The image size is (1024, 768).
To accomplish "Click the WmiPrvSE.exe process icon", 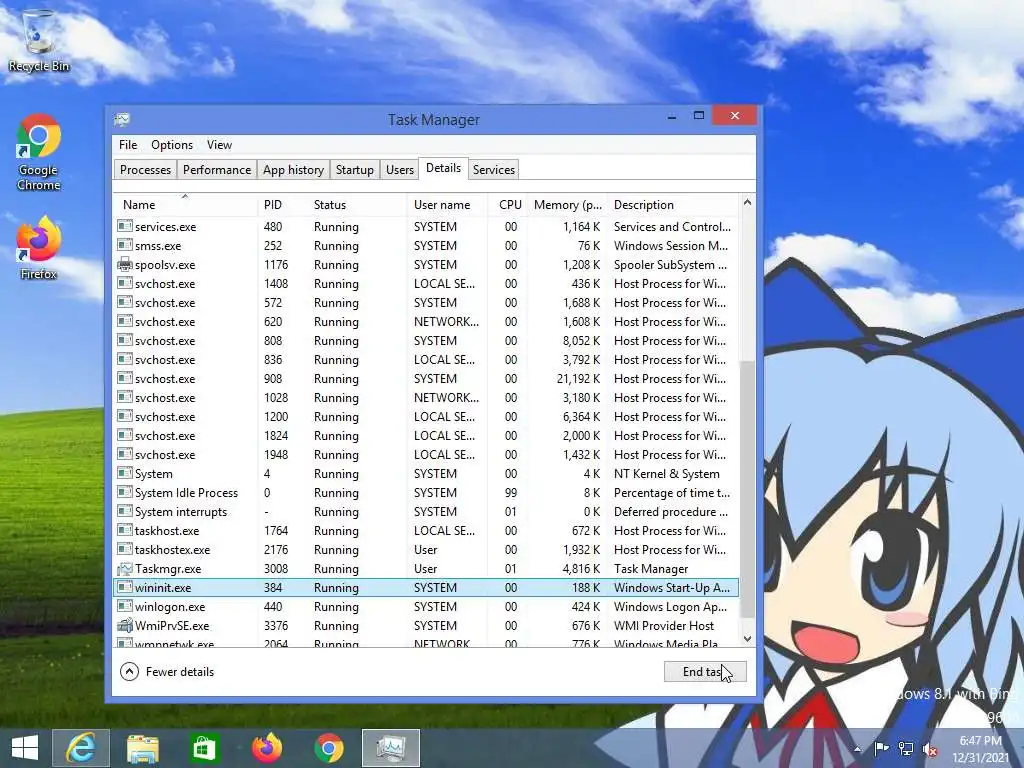I will [125, 626].
